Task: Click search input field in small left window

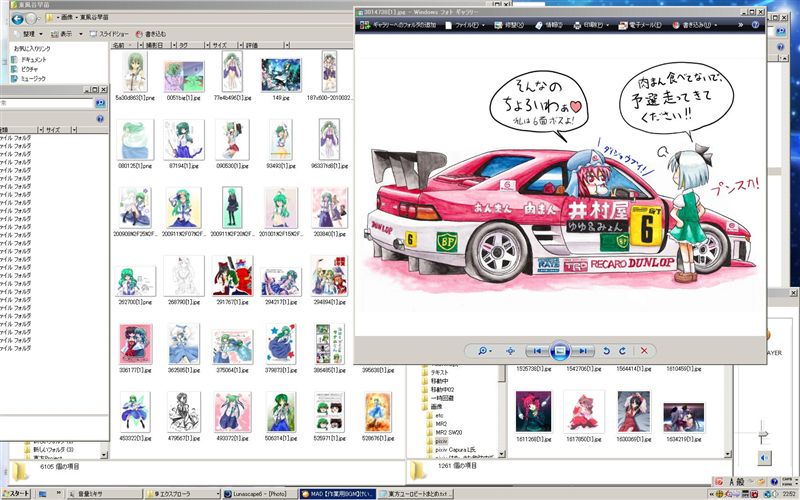Action: click(46, 103)
